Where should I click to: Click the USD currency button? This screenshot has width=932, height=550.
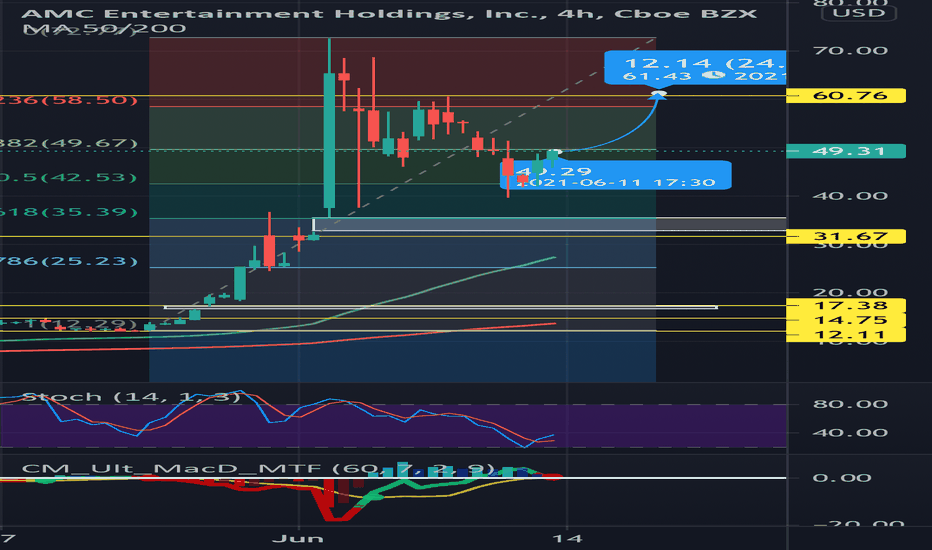(858, 12)
